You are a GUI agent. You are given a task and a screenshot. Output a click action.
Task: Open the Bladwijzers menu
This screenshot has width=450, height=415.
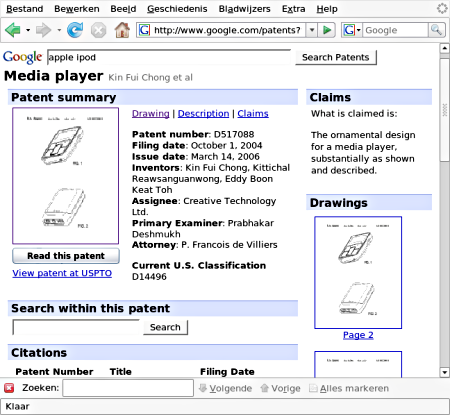point(244,9)
